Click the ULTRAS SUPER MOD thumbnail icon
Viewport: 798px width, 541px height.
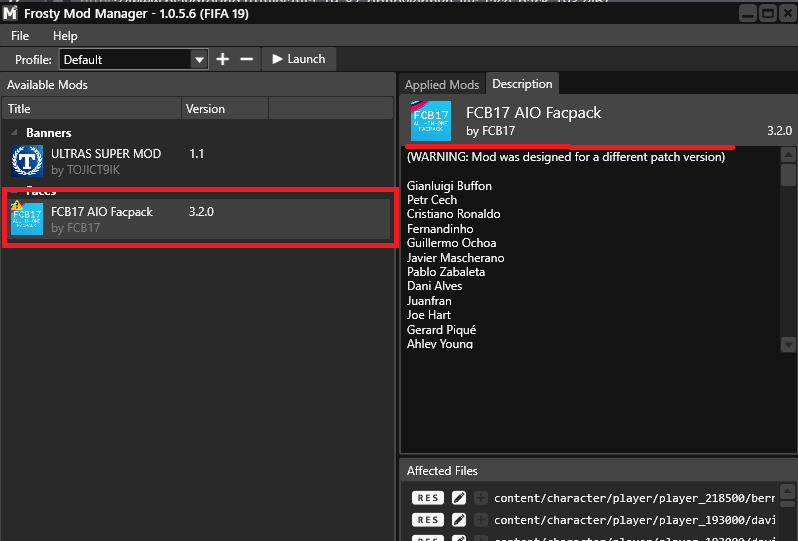(27, 161)
